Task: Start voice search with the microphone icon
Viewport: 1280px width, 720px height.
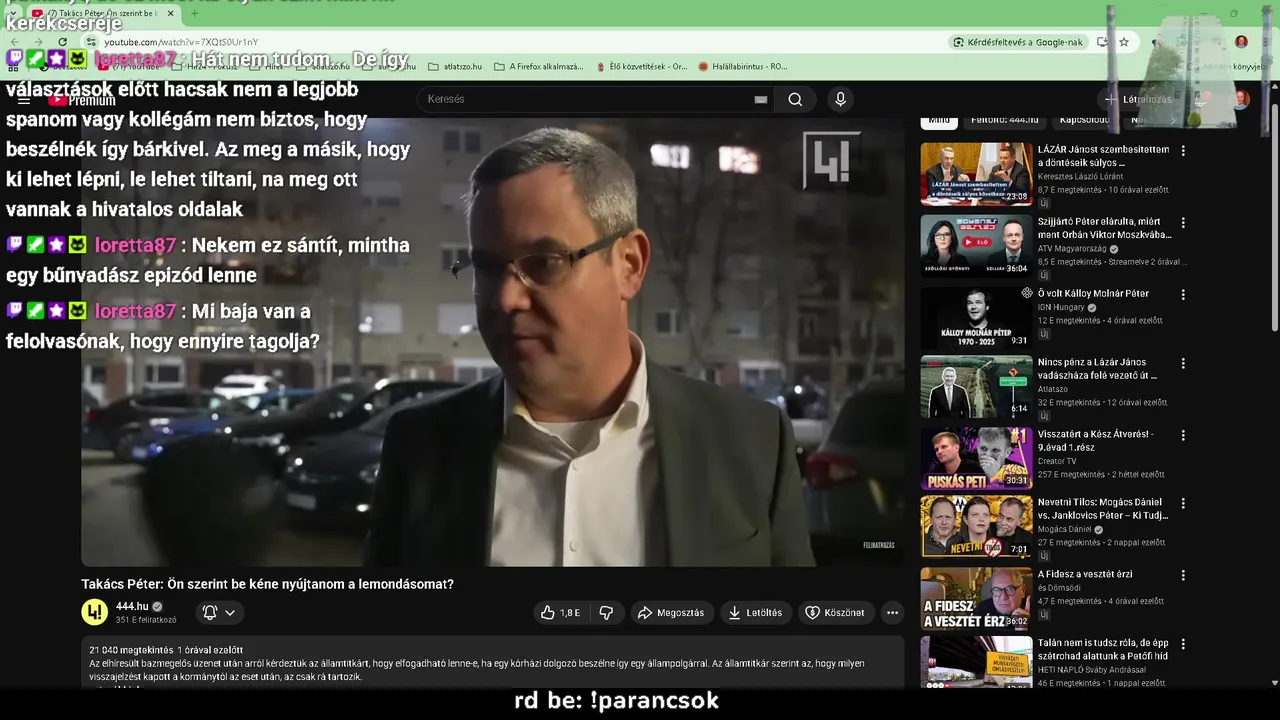Action: pos(840,99)
